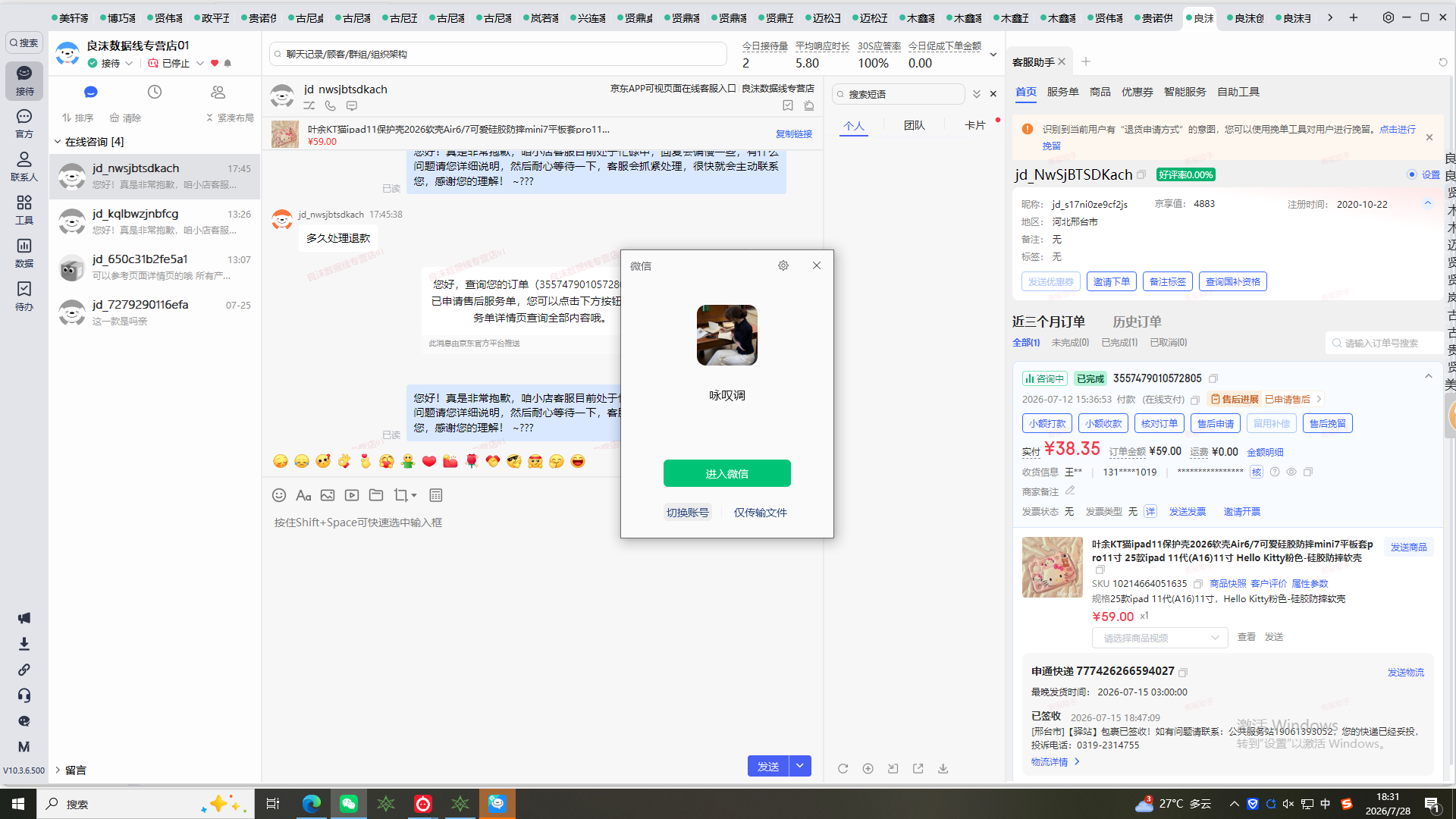Open the 接待 reception section in sidebar
This screenshot has width=1456, height=819.
(x=24, y=80)
